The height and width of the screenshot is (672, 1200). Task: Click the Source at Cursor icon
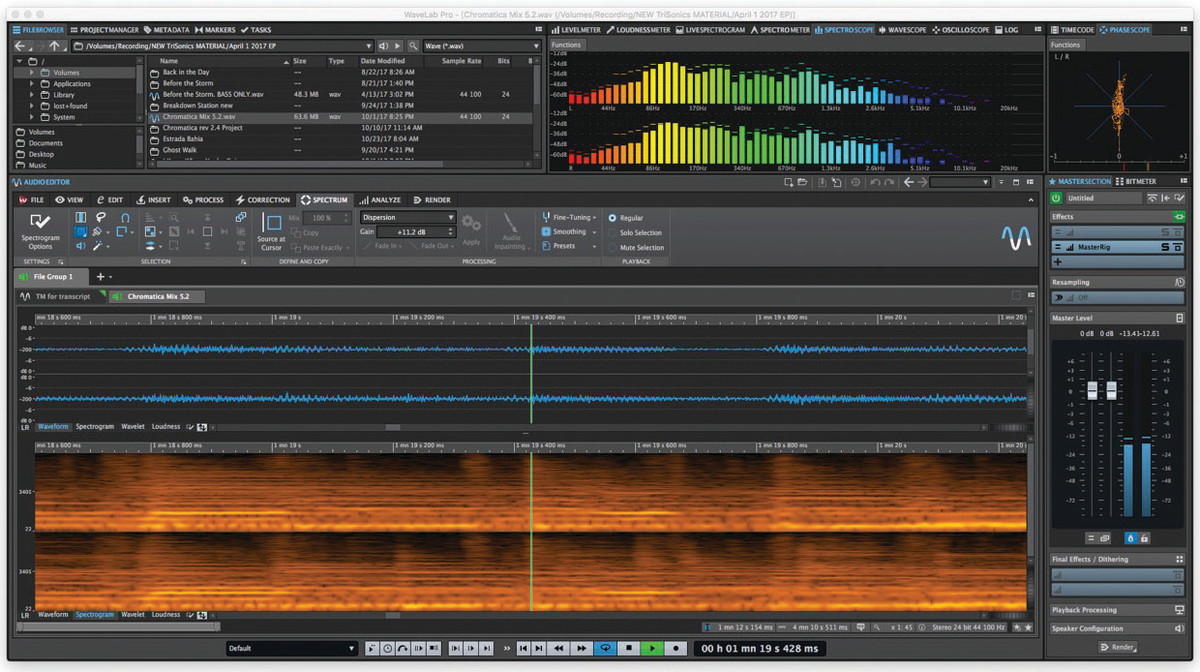tap(271, 232)
